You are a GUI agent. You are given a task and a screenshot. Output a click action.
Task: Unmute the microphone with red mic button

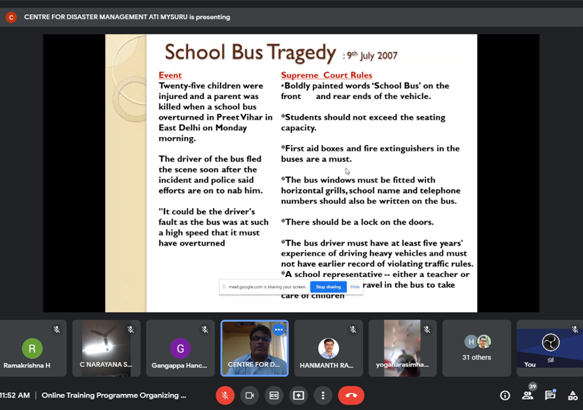[225, 395]
